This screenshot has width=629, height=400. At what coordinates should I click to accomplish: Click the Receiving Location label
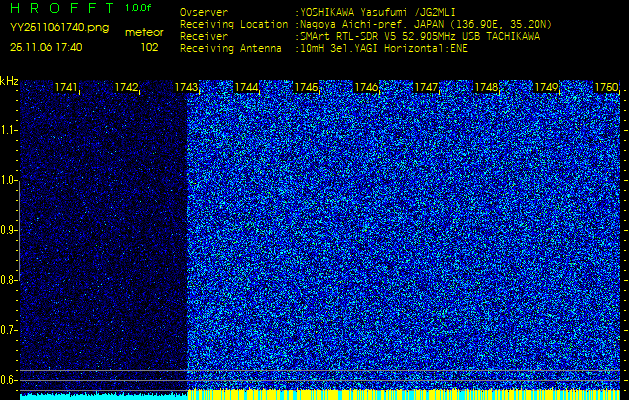(x=234, y=24)
